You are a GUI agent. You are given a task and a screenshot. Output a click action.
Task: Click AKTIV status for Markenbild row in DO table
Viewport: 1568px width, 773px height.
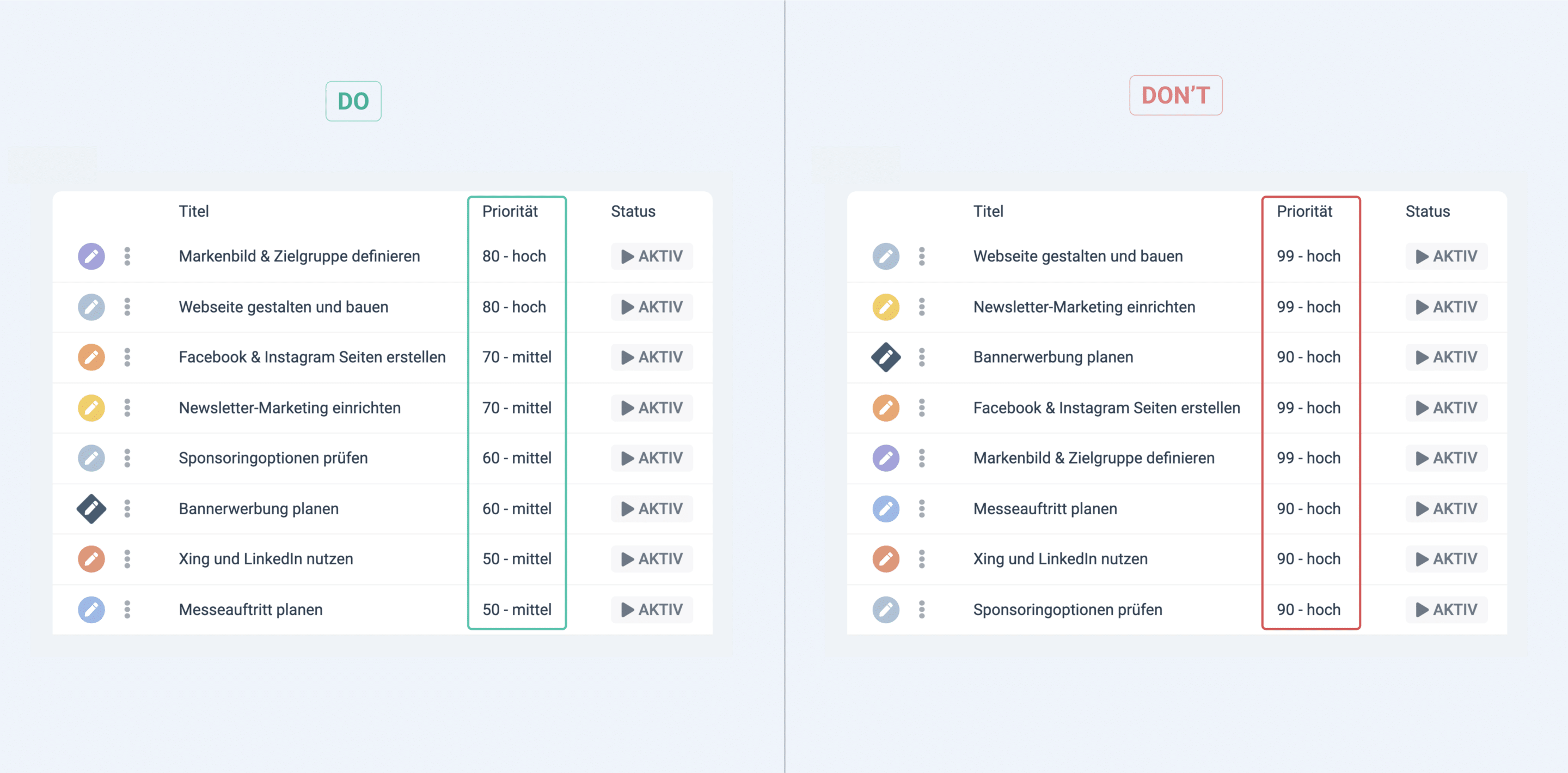[x=651, y=257]
